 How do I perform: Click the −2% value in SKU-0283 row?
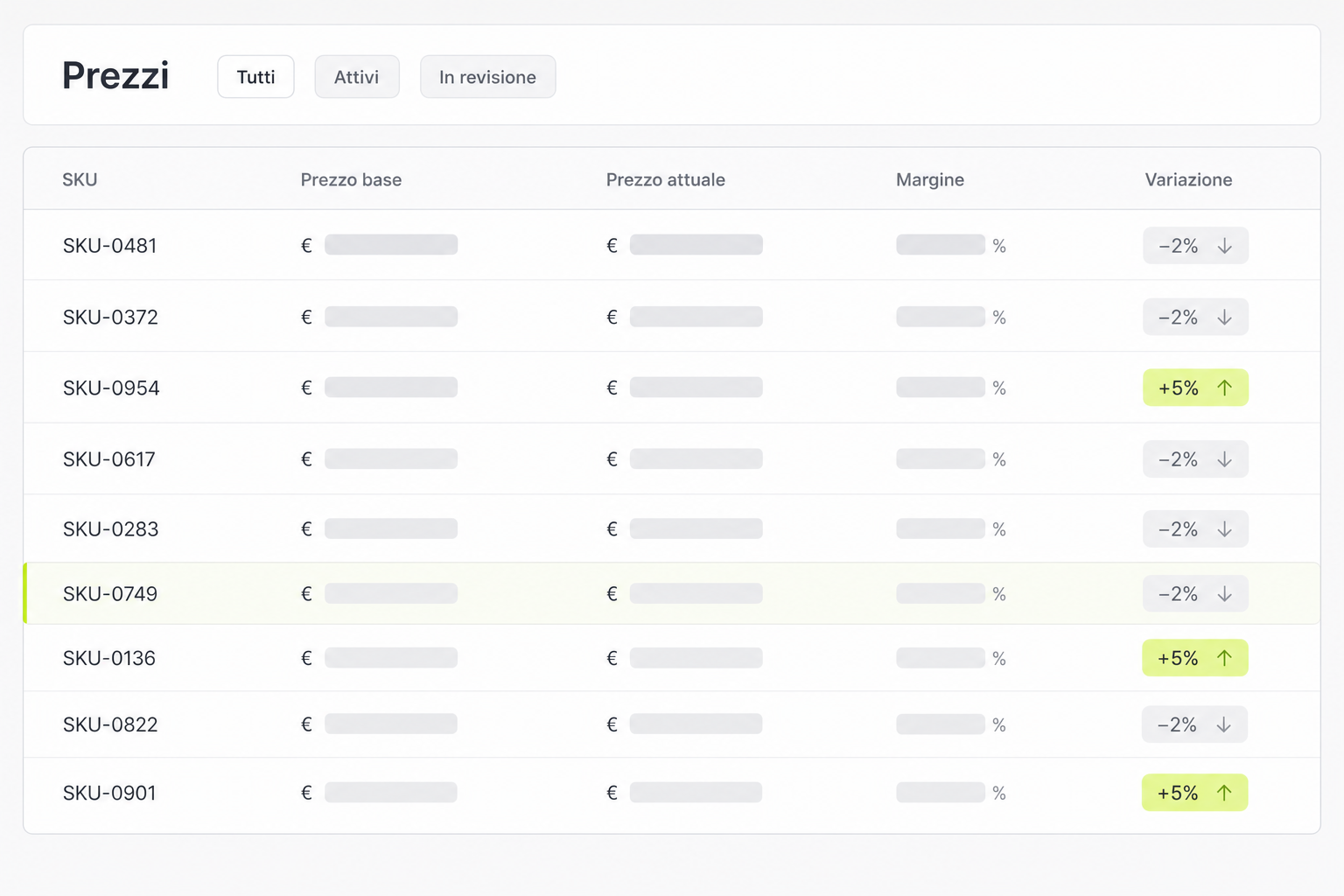pyautogui.click(x=1178, y=529)
